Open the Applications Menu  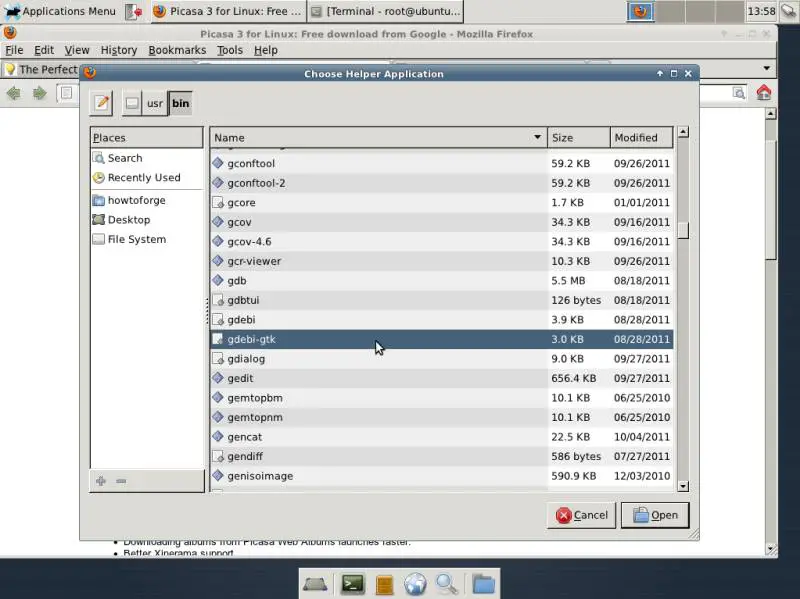[59, 11]
